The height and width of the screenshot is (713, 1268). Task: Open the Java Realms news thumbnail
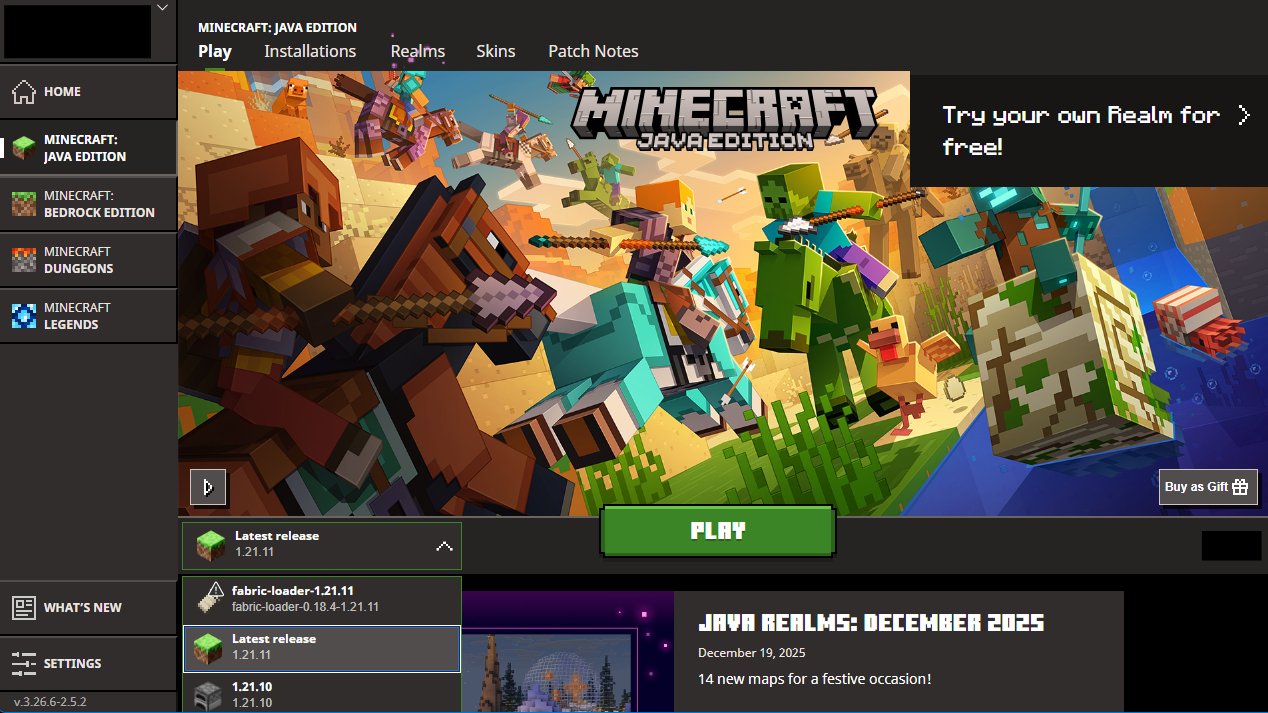point(568,652)
